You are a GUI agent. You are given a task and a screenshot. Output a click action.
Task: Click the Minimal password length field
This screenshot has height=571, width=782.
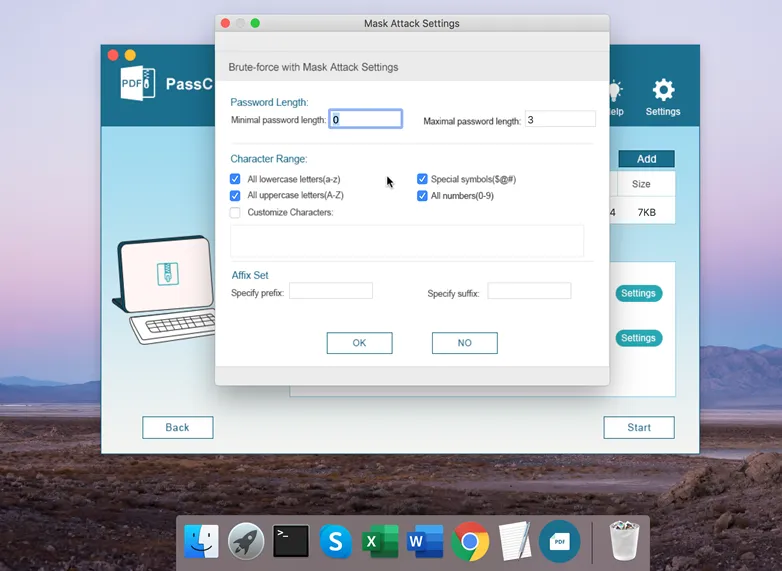pos(366,119)
